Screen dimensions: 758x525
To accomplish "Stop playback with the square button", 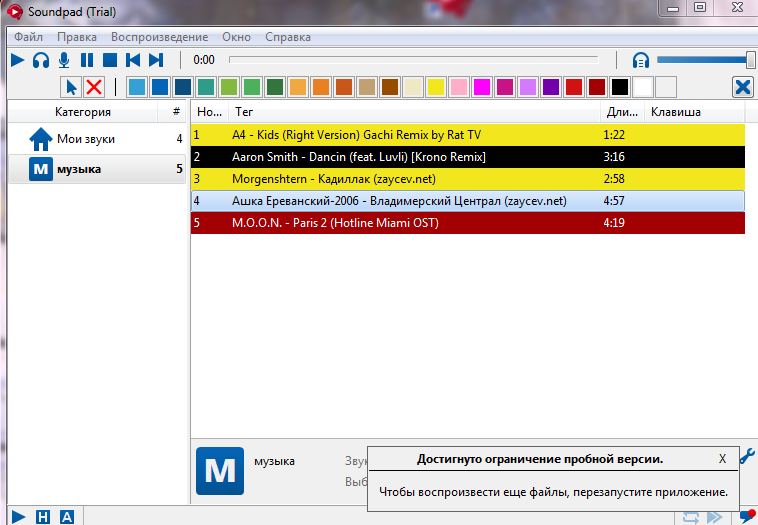I will coord(110,60).
